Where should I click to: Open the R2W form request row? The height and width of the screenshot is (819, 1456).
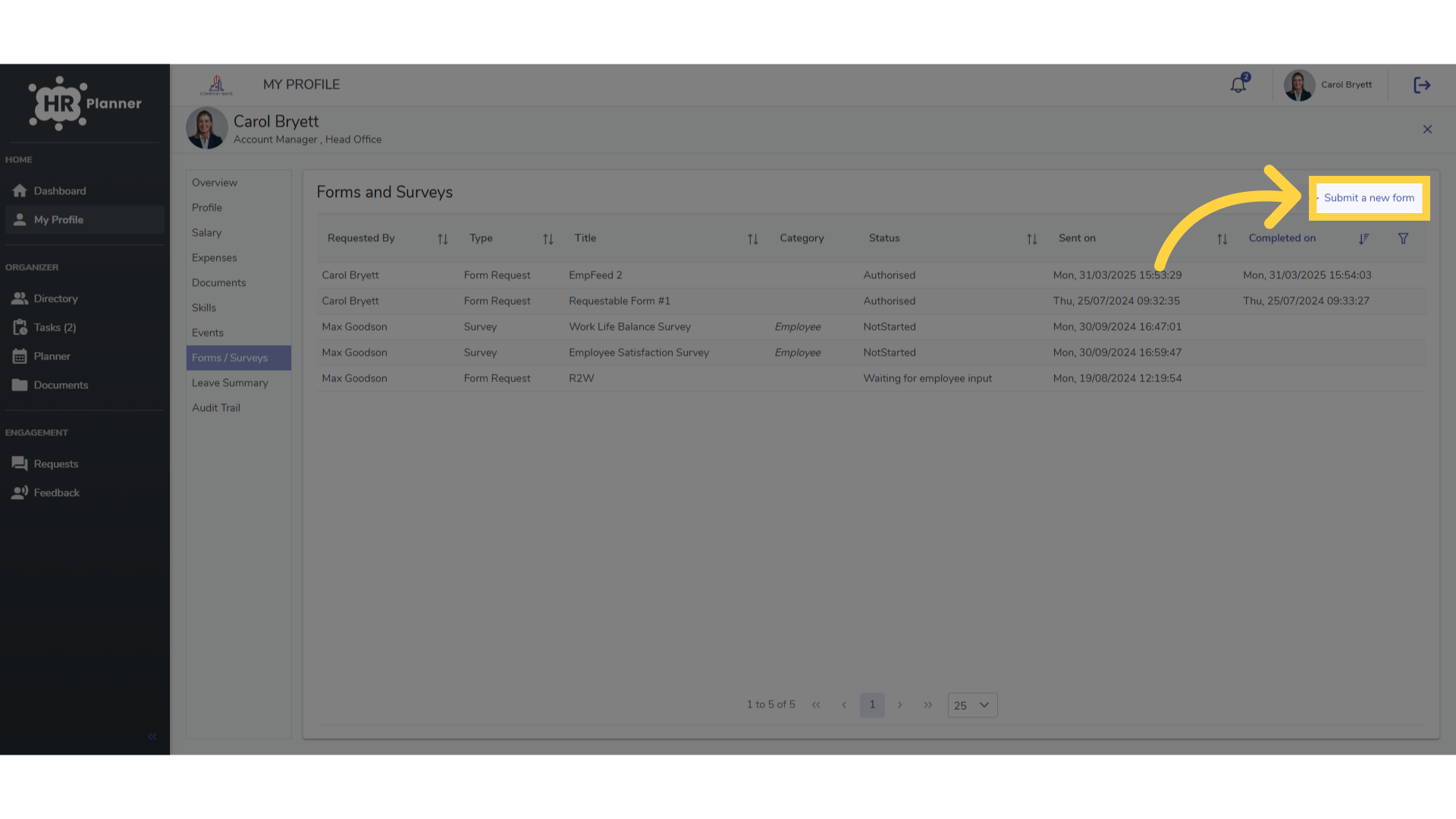pos(871,378)
